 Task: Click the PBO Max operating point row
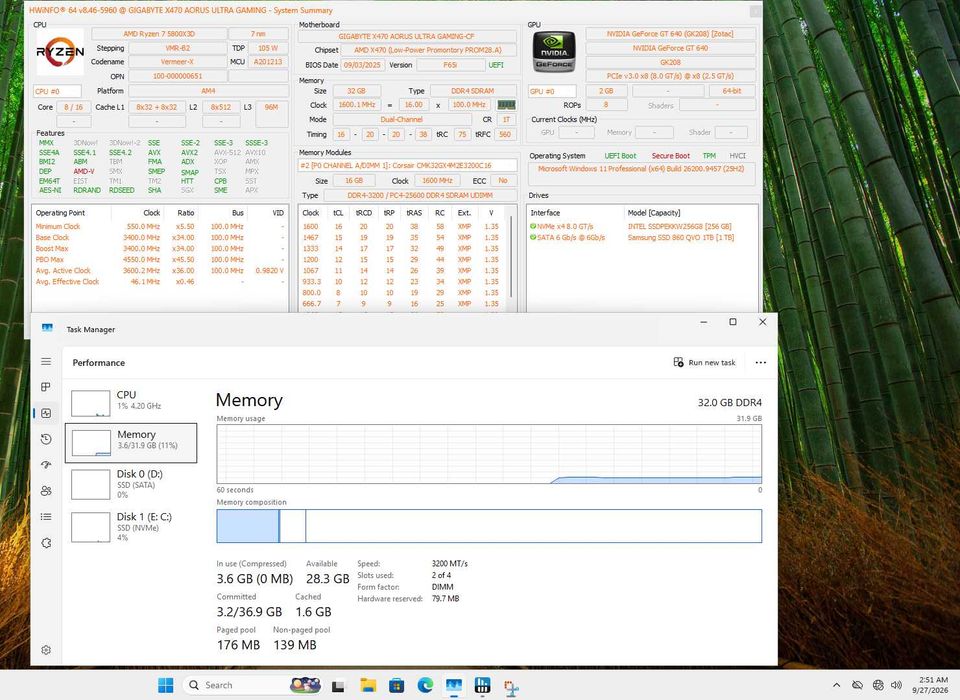coord(159,260)
